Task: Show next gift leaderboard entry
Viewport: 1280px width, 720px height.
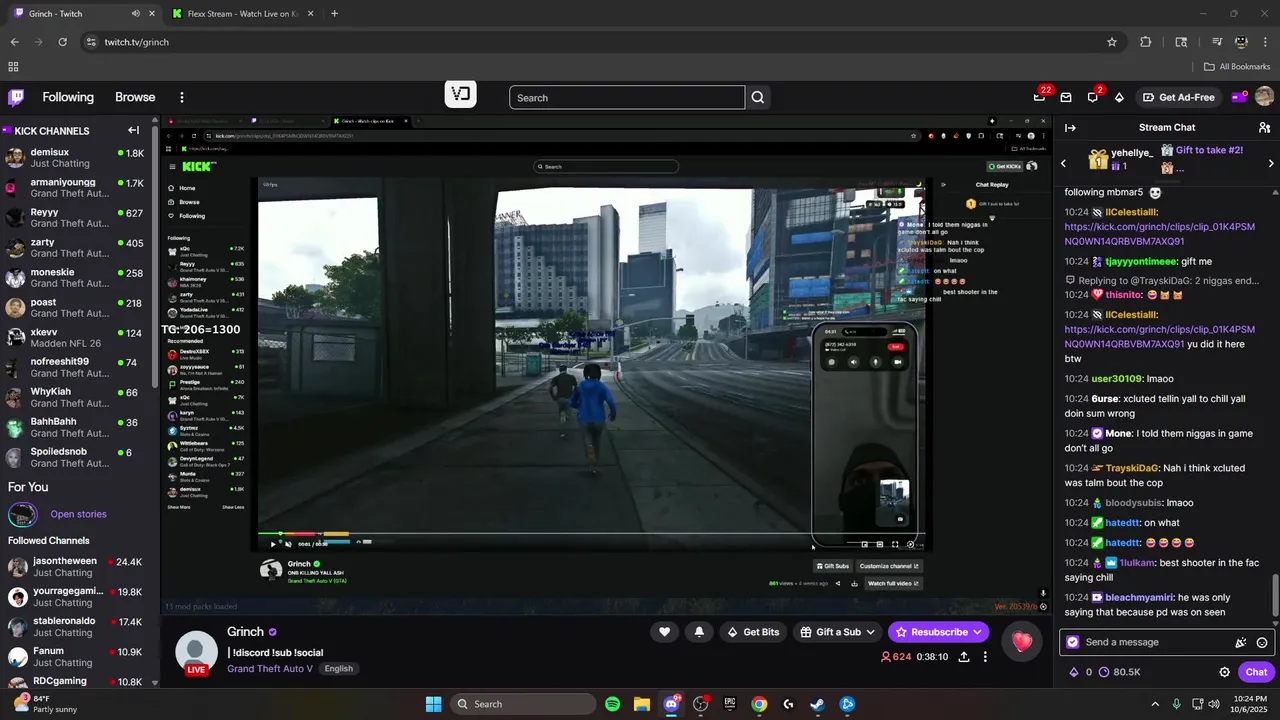Action: click(x=1271, y=162)
